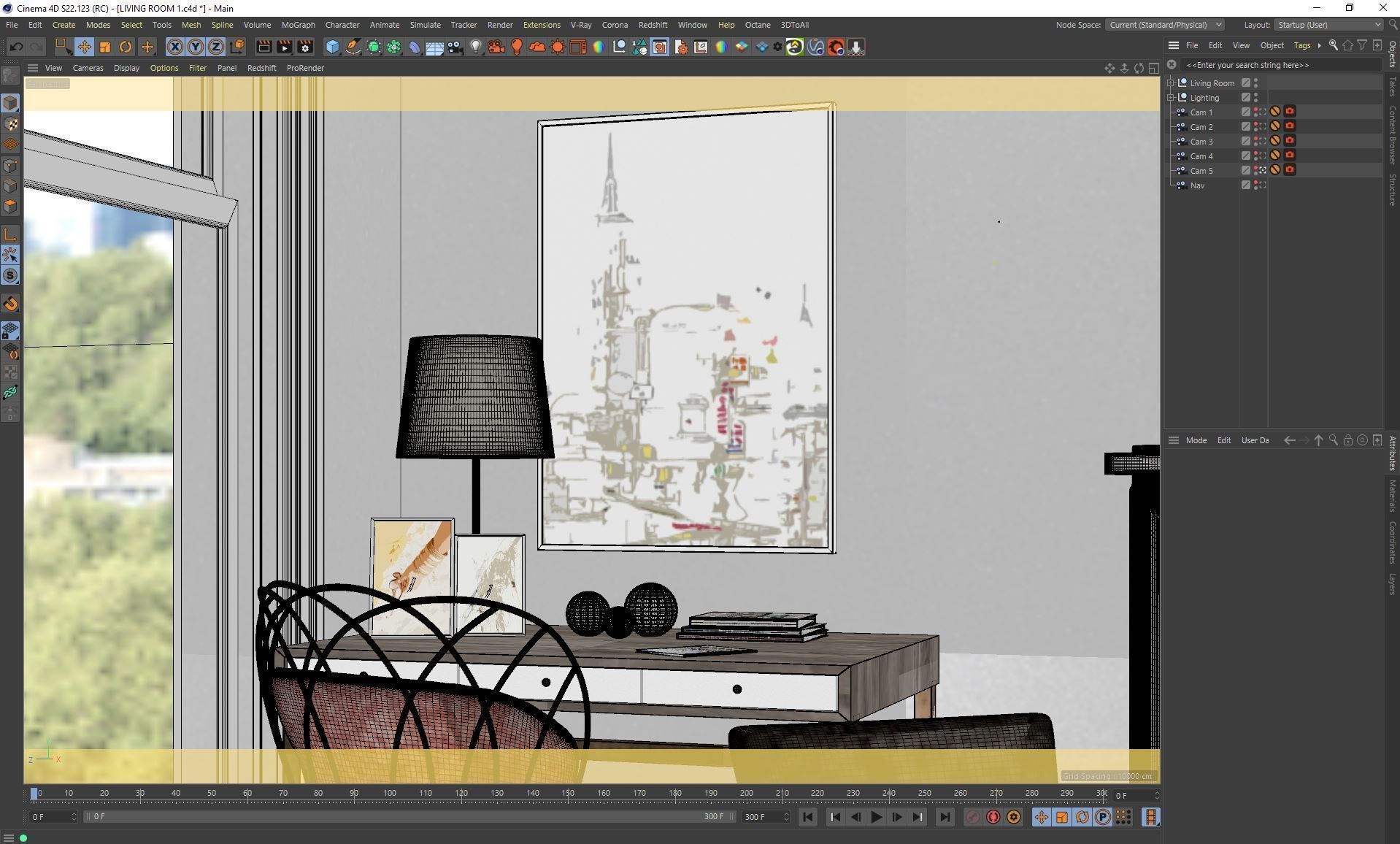Go to start of animation

tap(808, 817)
